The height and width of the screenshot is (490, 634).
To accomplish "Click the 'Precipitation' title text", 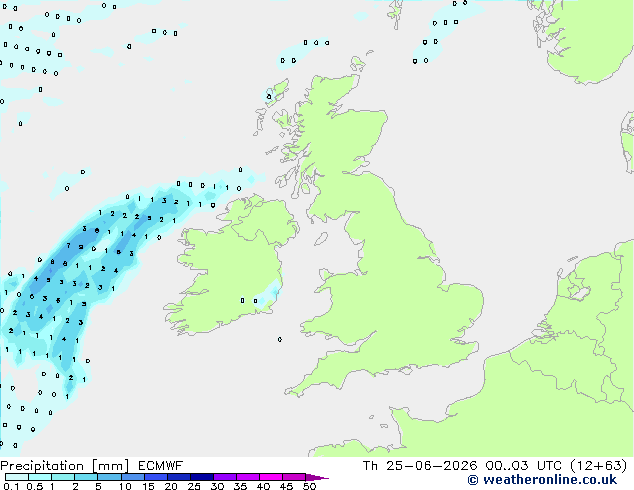I will click(x=42, y=466).
